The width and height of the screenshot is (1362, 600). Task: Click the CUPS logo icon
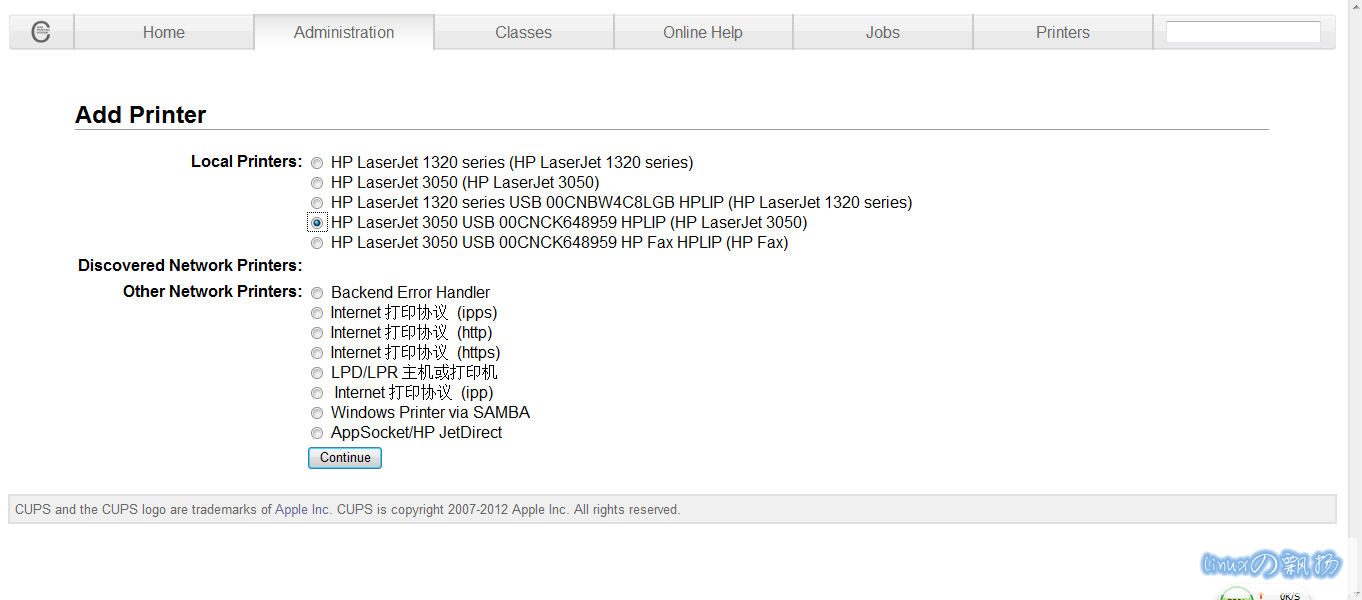tap(41, 32)
